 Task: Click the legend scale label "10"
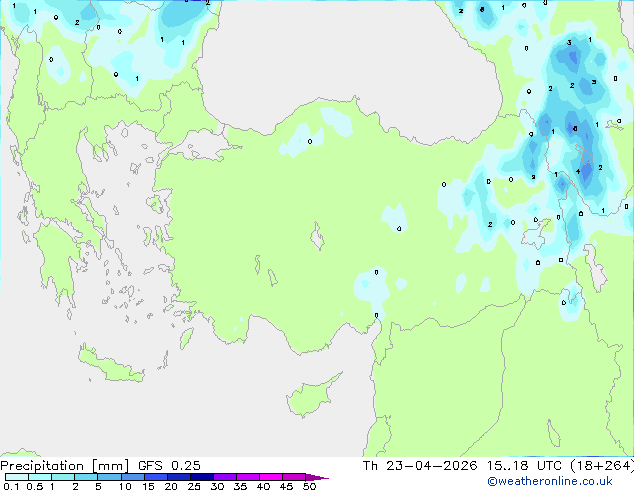tap(125, 486)
